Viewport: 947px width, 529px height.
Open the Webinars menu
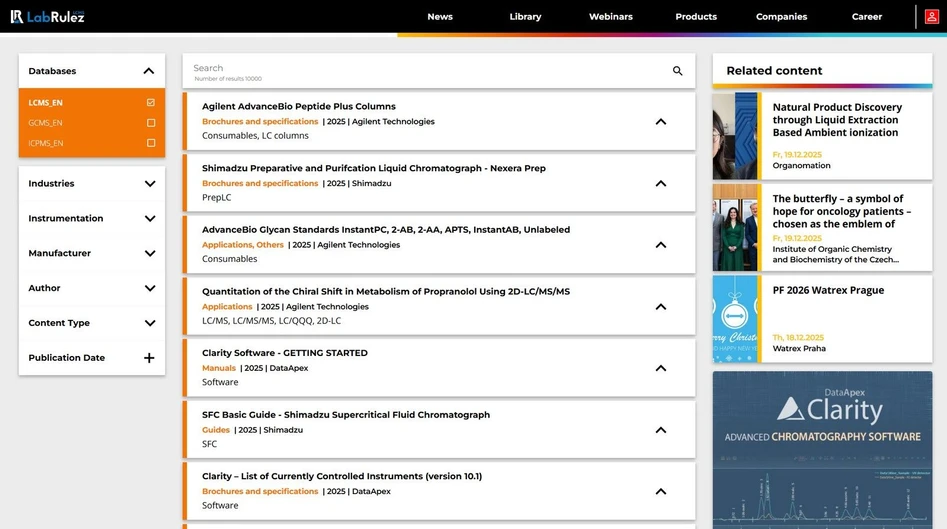(x=610, y=17)
